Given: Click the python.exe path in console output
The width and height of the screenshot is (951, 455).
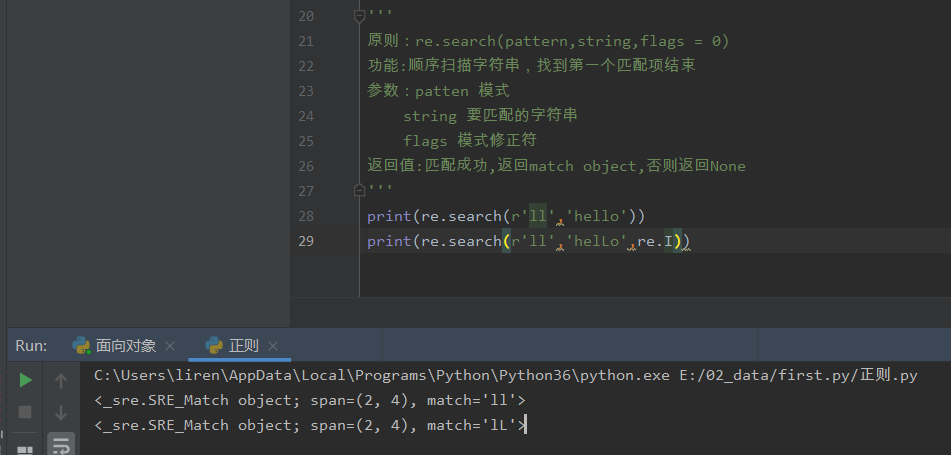Looking at the screenshot, I should (x=381, y=376).
